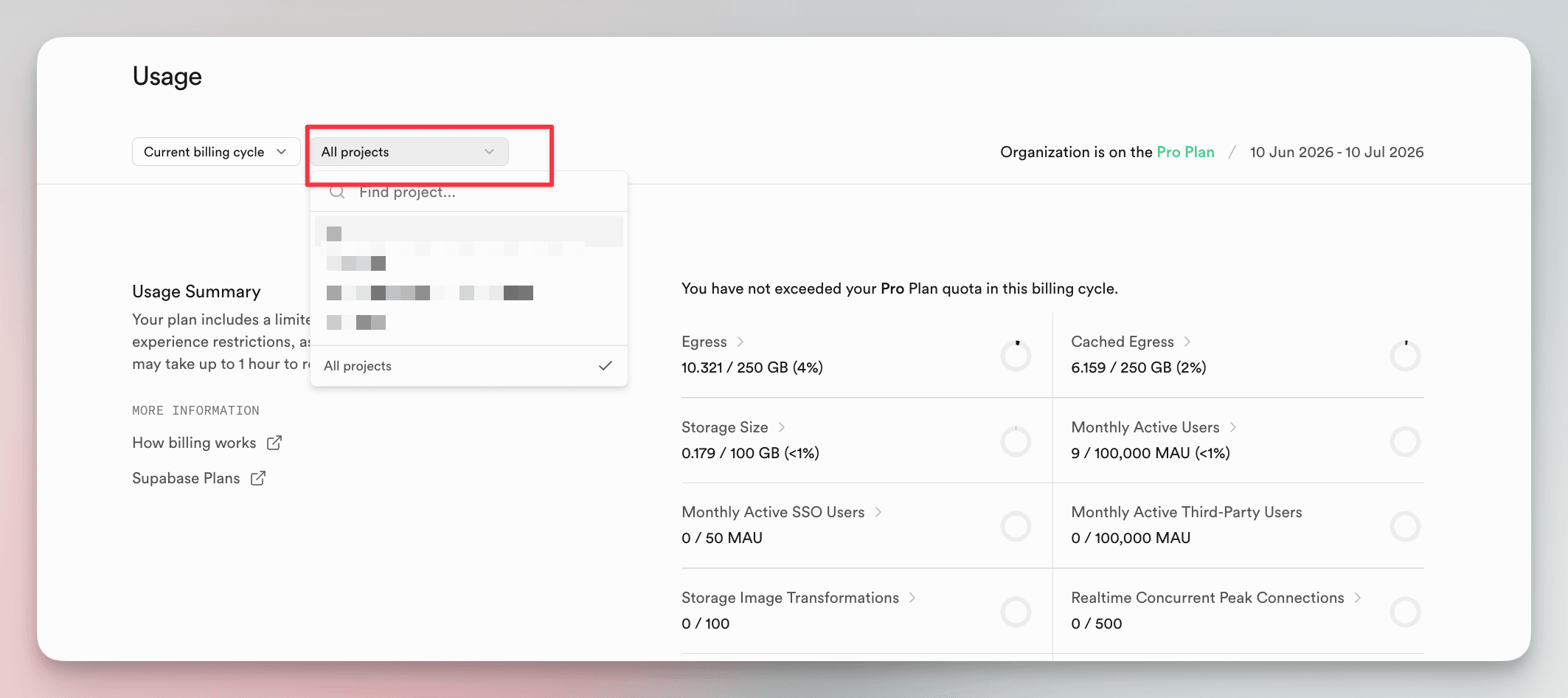Click the search magnifier icon

click(x=337, y=193)
